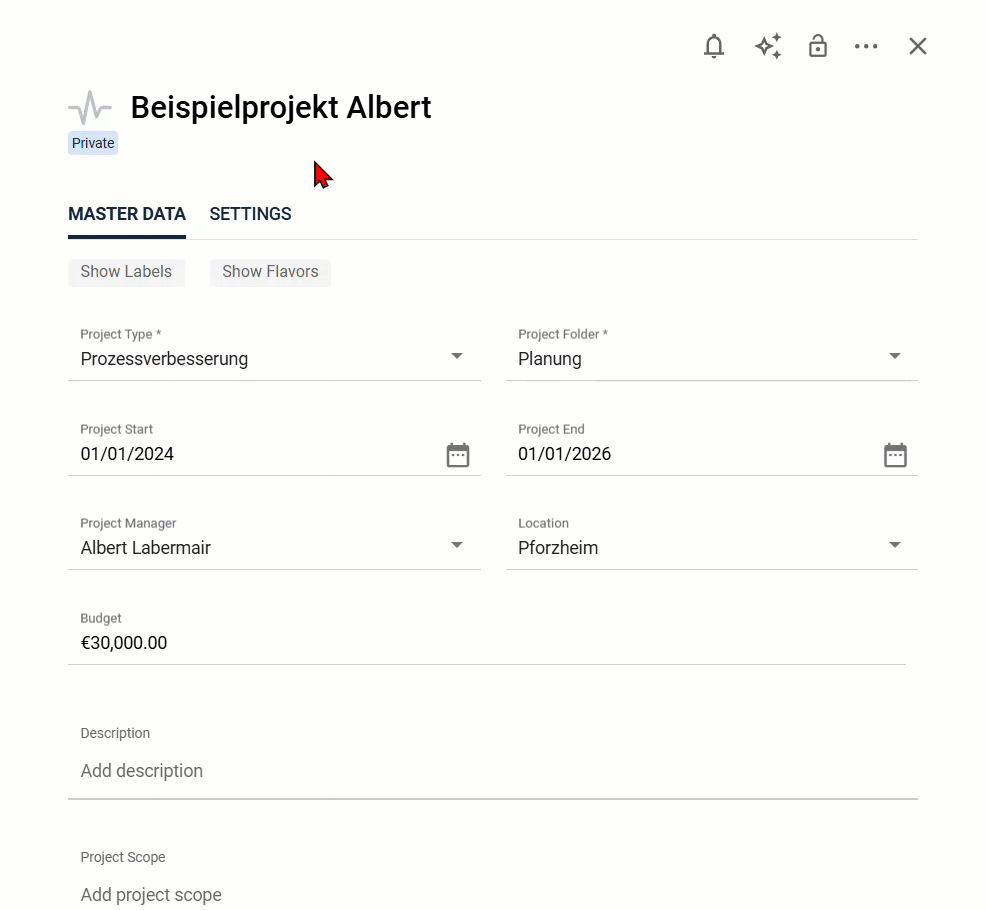986x910 pixels.
Task: Open the Project Start calendar picker
Action: coord(458,455)
